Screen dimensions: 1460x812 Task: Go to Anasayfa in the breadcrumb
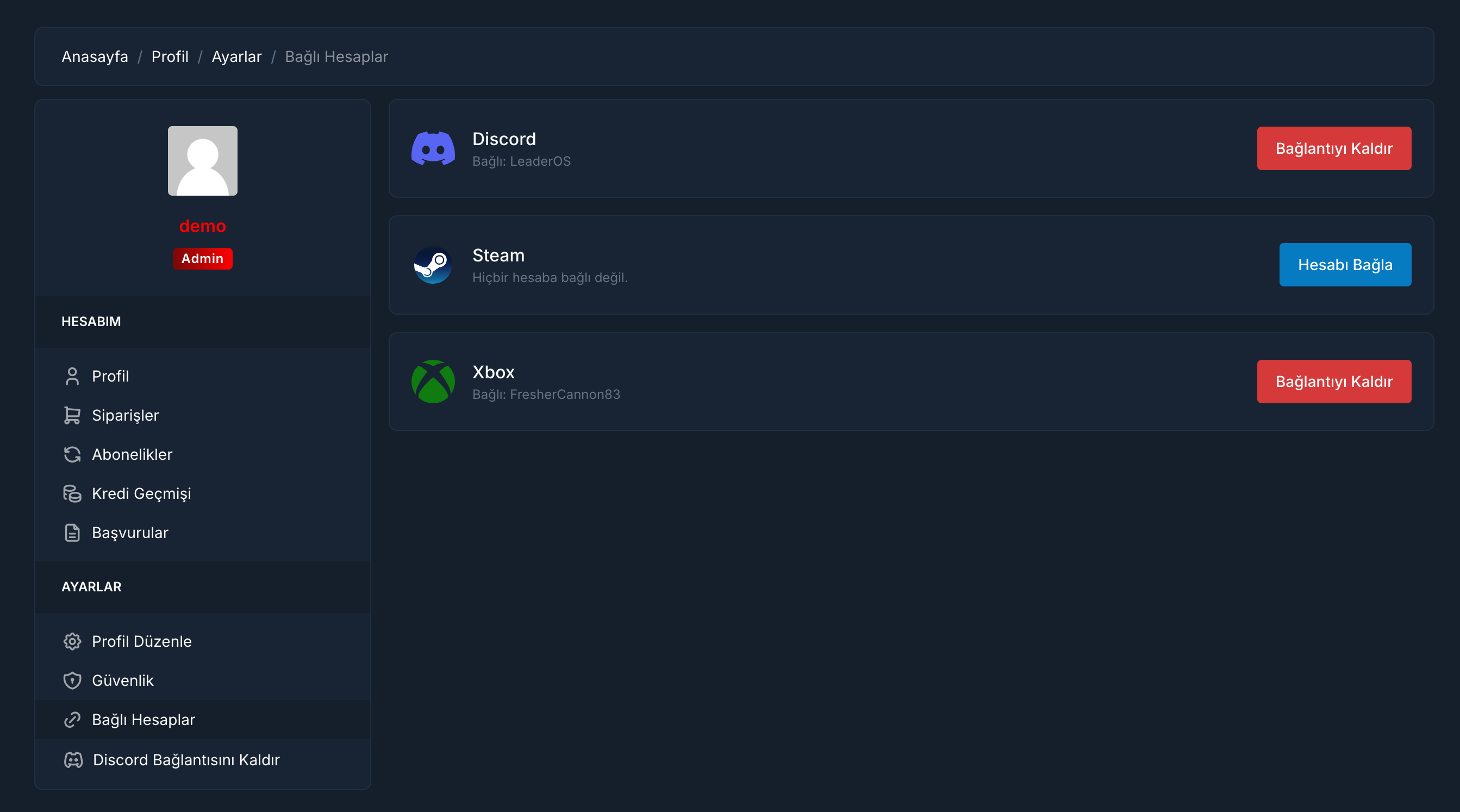pyautogui.click(x=95, y=57)
